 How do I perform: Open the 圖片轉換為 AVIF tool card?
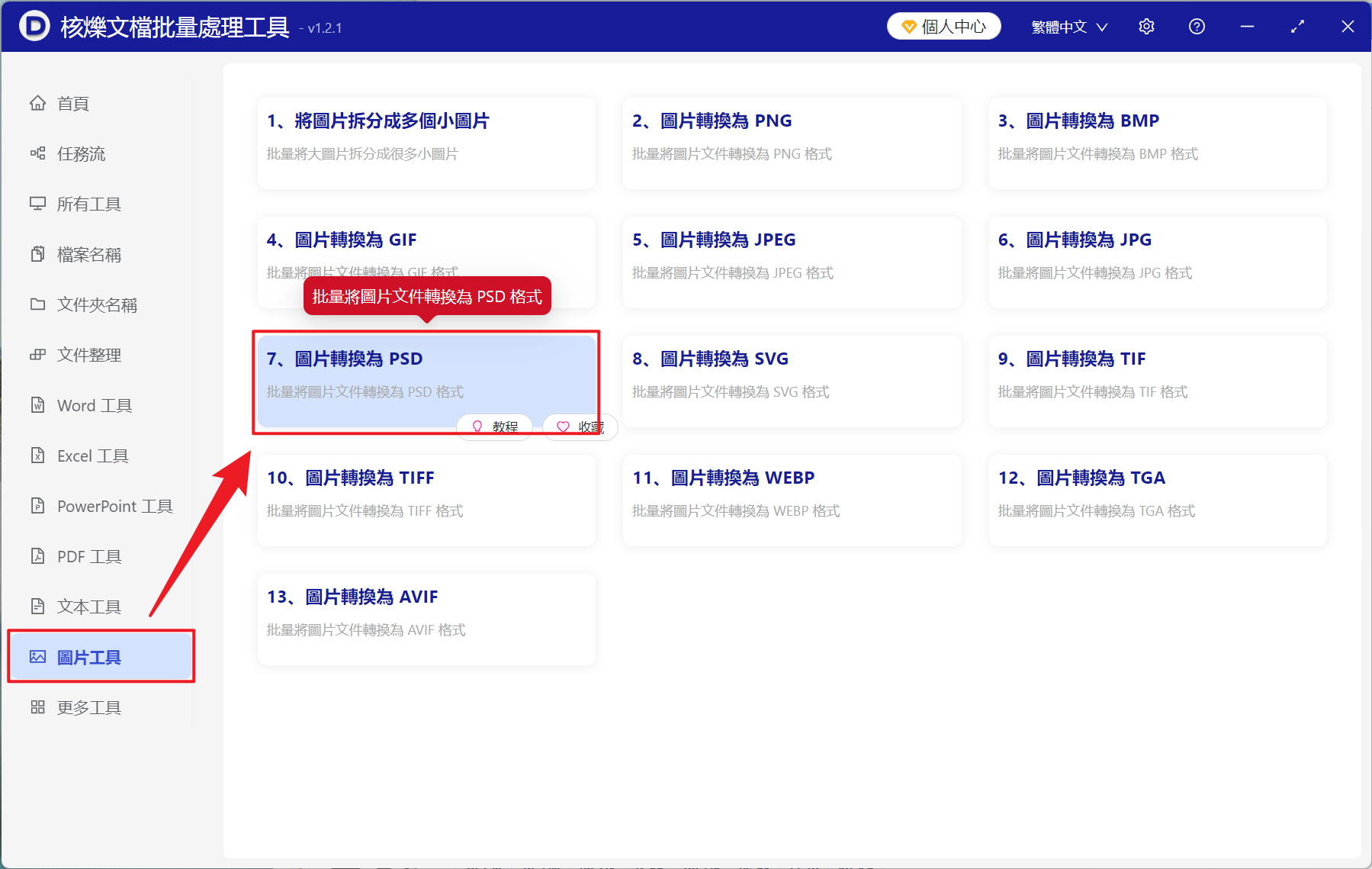426,618
